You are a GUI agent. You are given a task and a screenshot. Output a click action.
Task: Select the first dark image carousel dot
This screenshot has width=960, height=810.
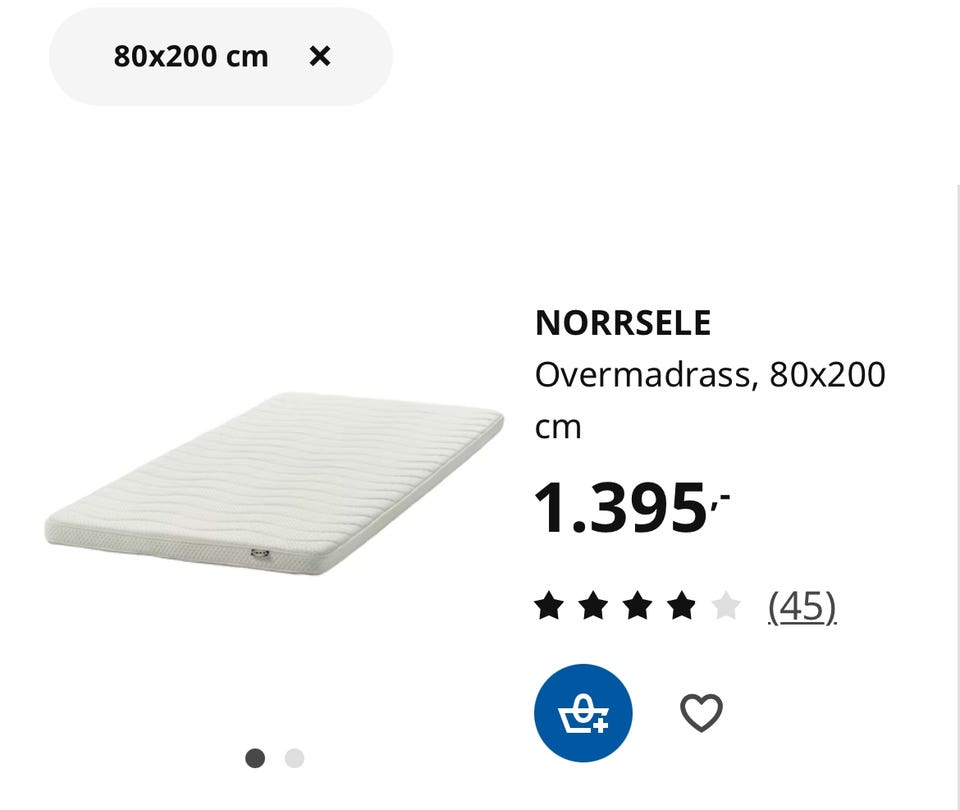(x=255, y=758)
